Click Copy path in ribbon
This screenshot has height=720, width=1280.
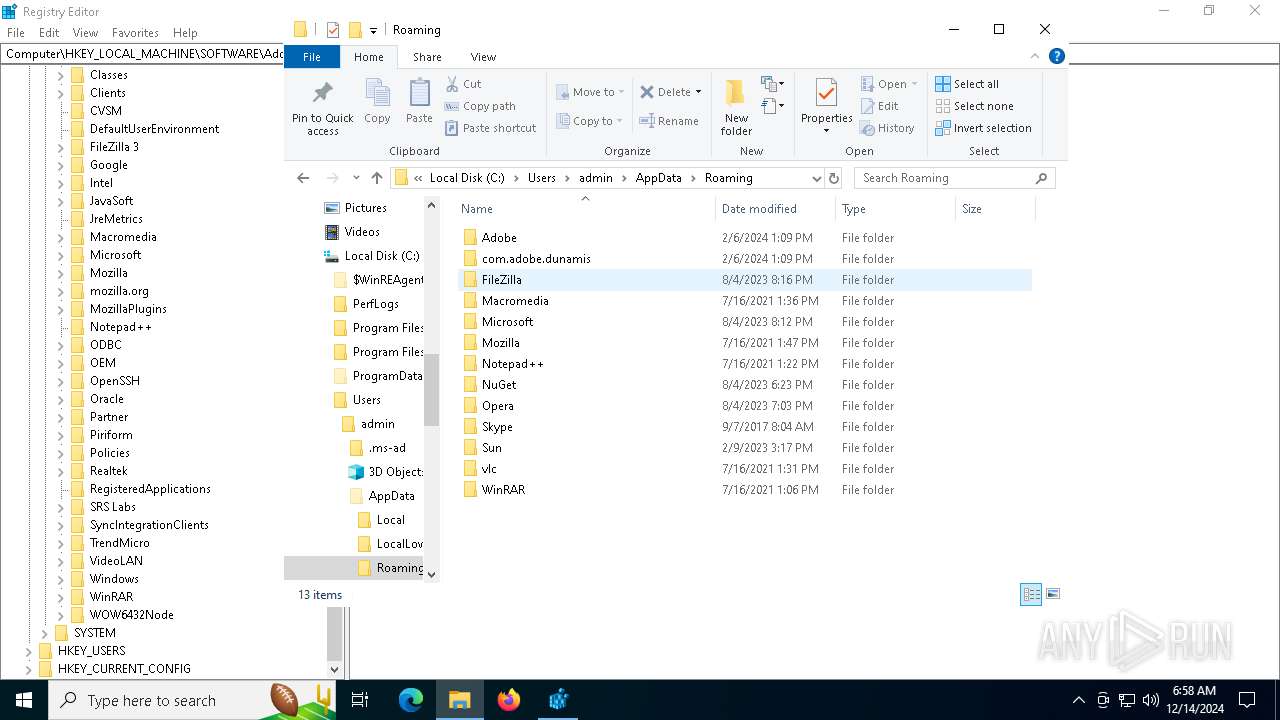coord(481,106)
